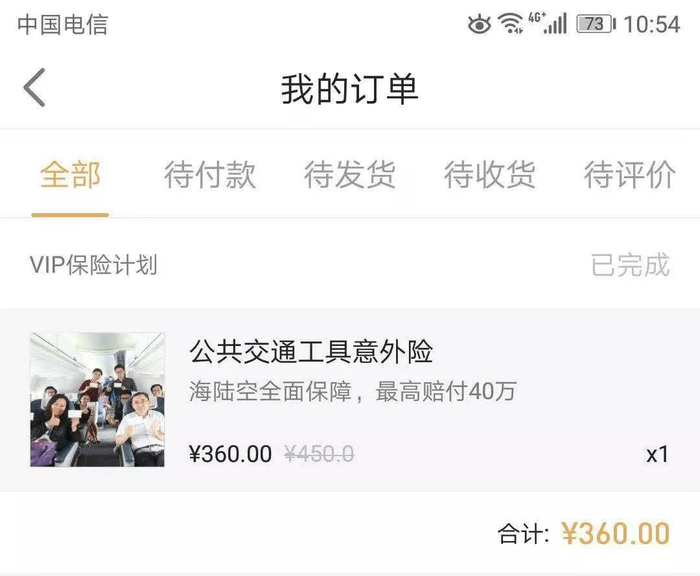Screen dimensions: 700x576
Task: Tap the Wi-Fi status icon
Action: tap(511, 24)
